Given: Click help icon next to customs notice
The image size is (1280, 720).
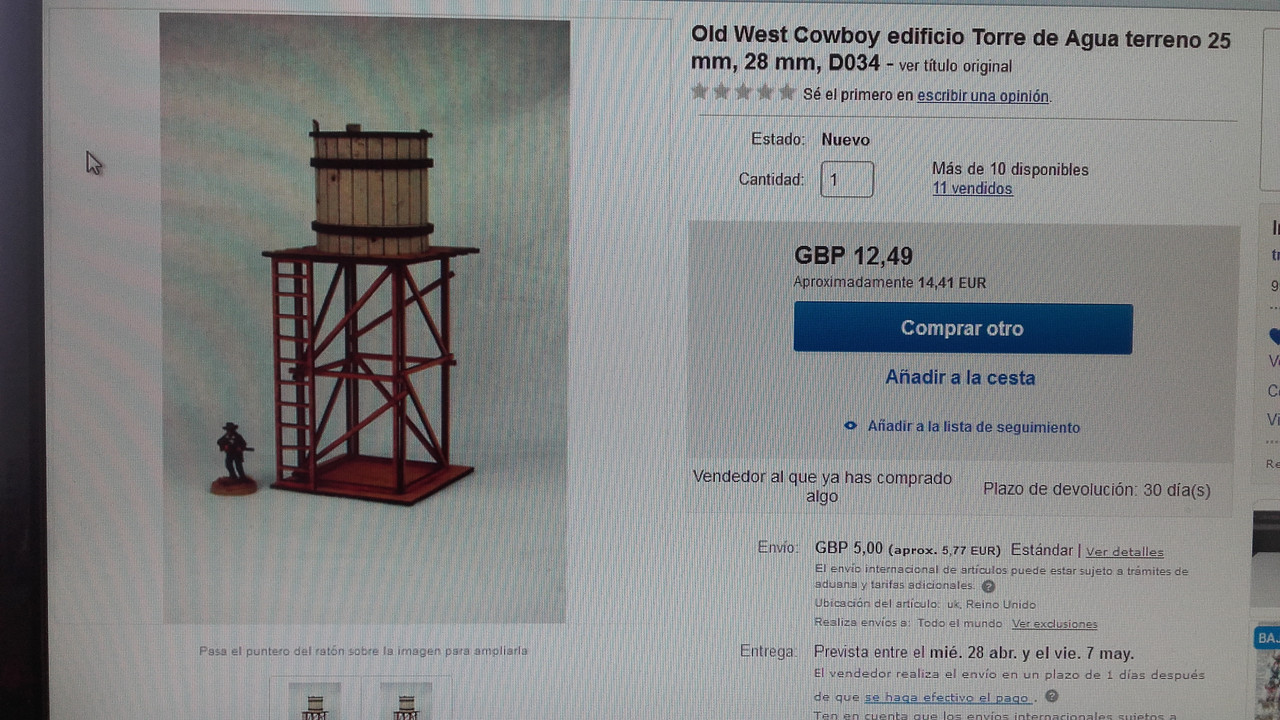Looking at the screenshot, I should (x=988, y=586).
